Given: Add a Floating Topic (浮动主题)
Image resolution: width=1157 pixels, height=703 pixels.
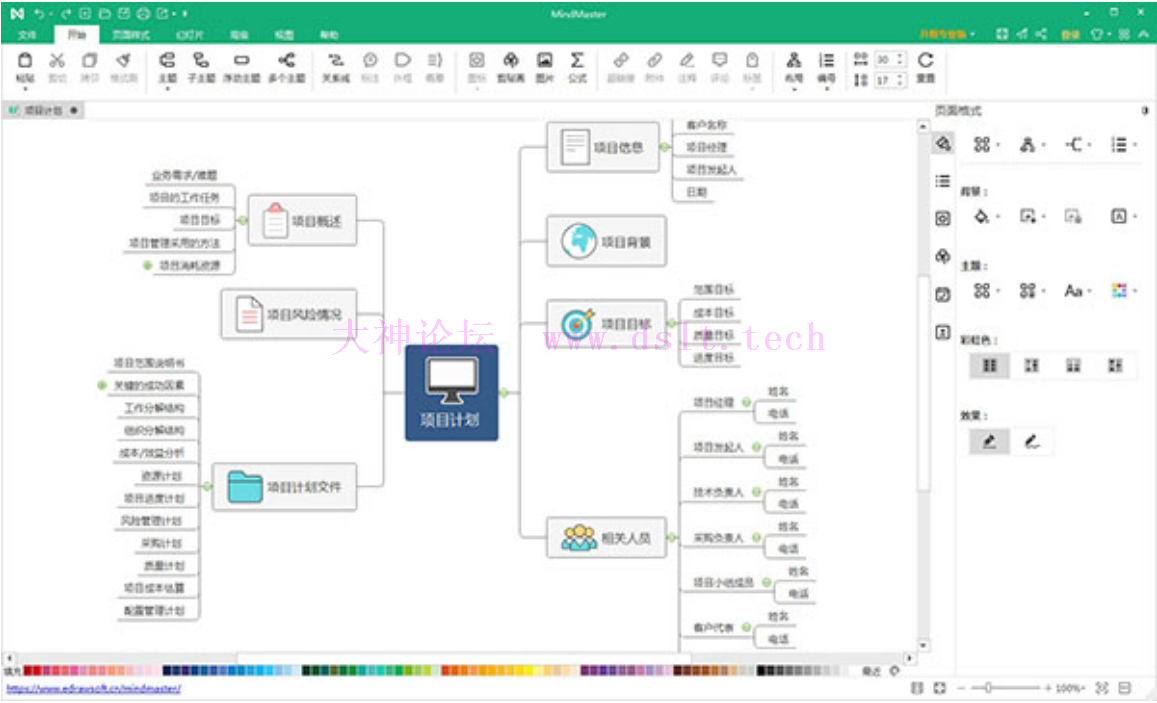Looking at the screenshot, I should [241, 62].
